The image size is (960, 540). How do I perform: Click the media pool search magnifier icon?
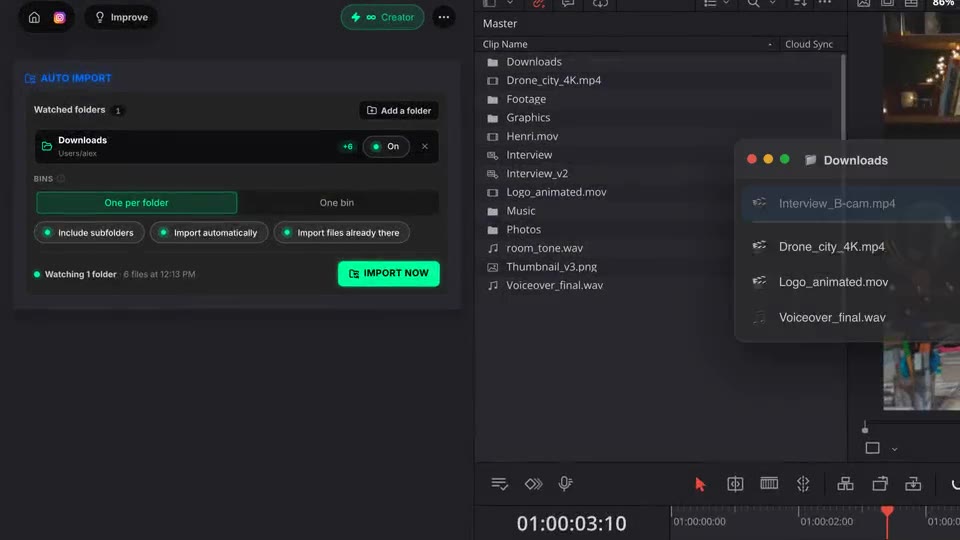753,3
